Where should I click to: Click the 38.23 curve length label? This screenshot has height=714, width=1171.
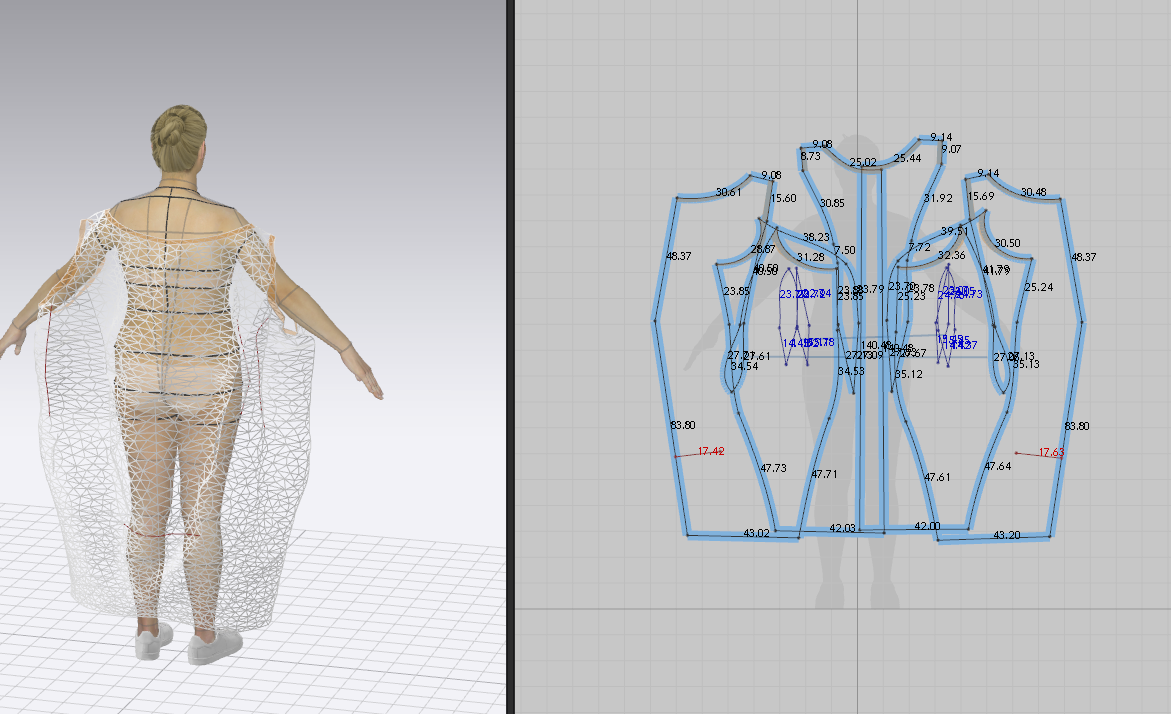tap(816, 237)
